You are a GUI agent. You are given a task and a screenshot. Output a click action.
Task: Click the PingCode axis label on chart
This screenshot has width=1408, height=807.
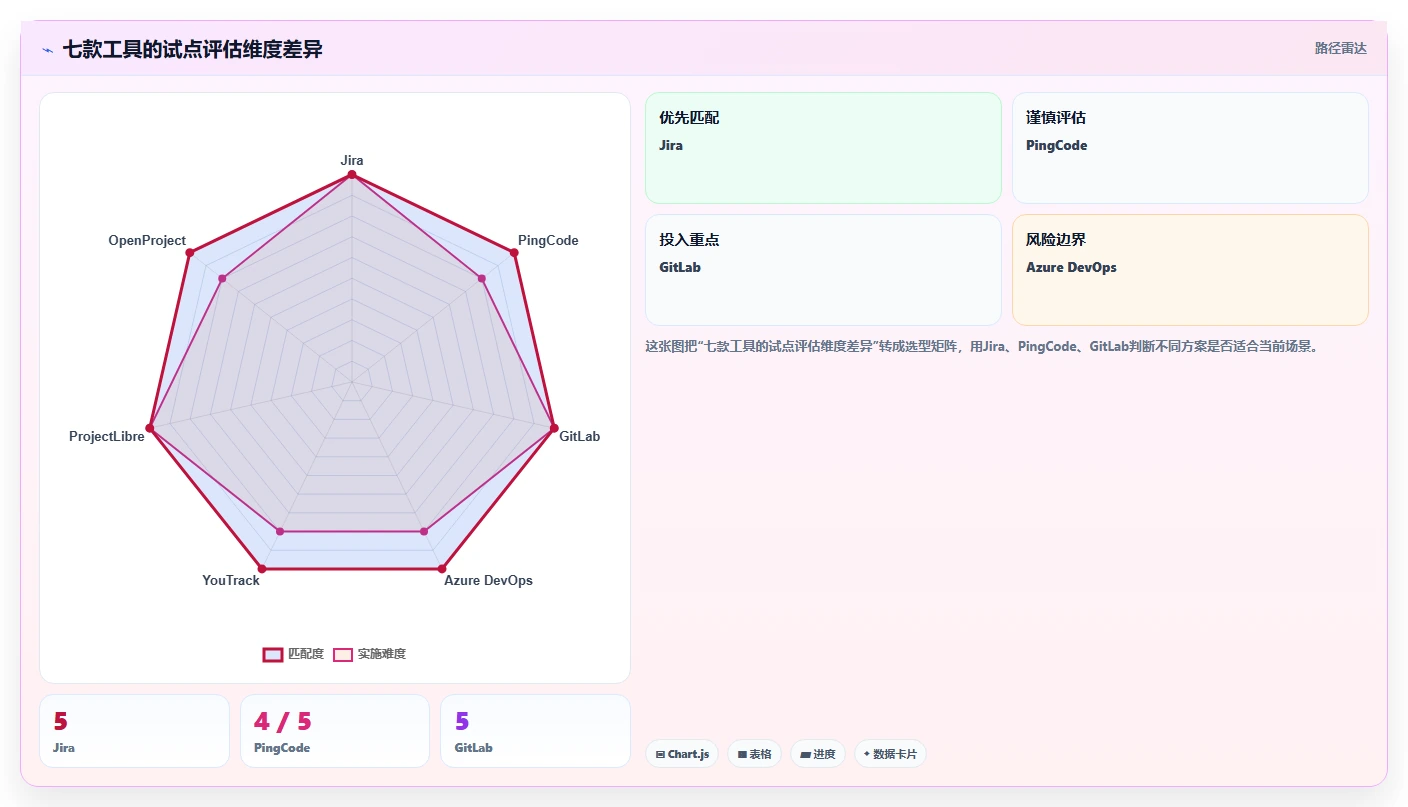tap(548, 240)
